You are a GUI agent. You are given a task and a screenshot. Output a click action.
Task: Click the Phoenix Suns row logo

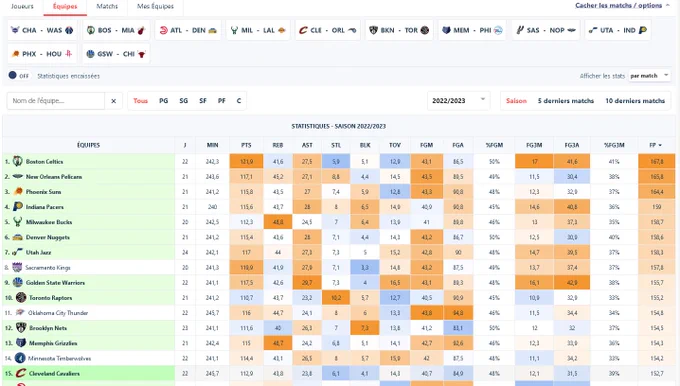[x=18, y=191]
